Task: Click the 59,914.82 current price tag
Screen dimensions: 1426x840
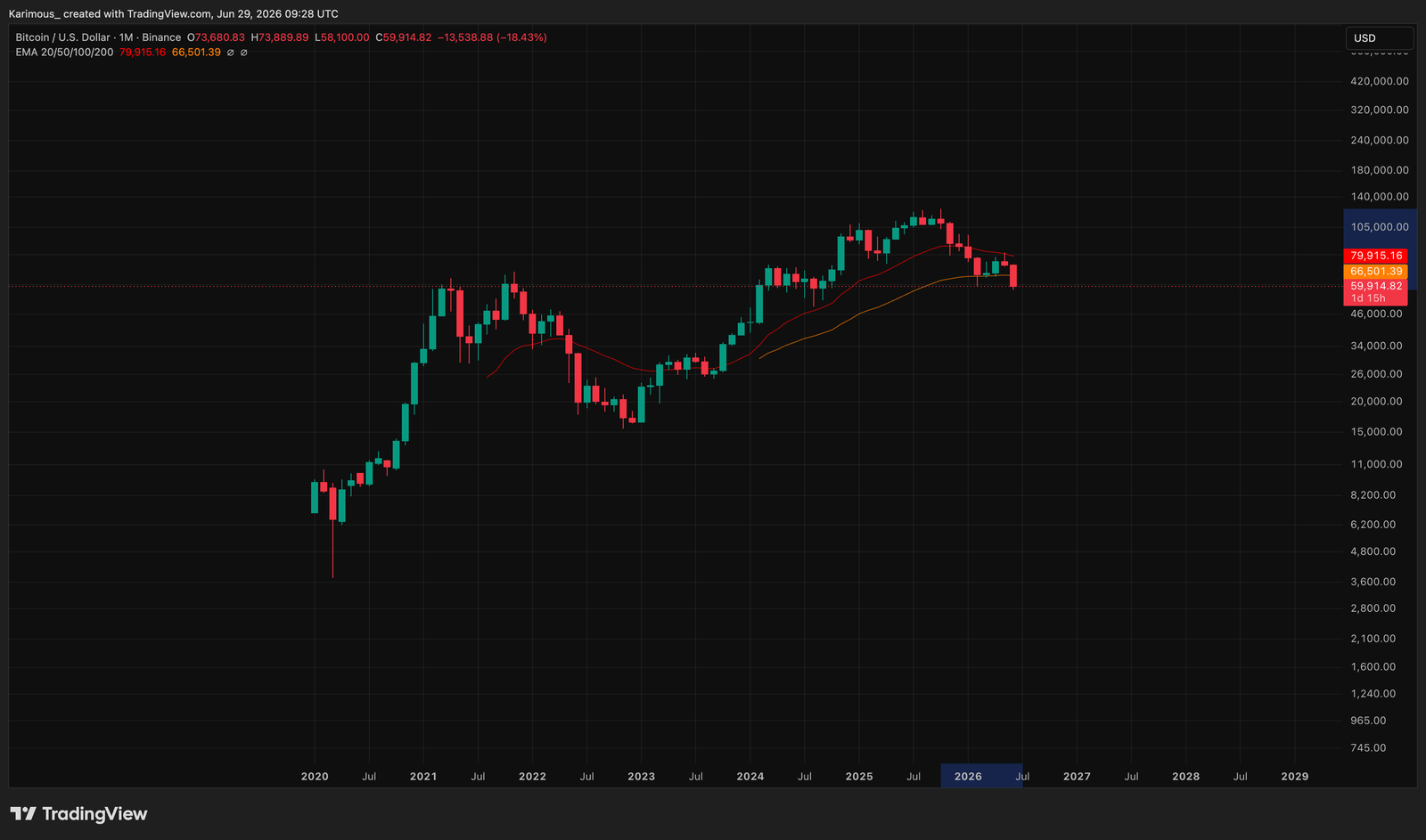Action: [x=1375, y=287]
